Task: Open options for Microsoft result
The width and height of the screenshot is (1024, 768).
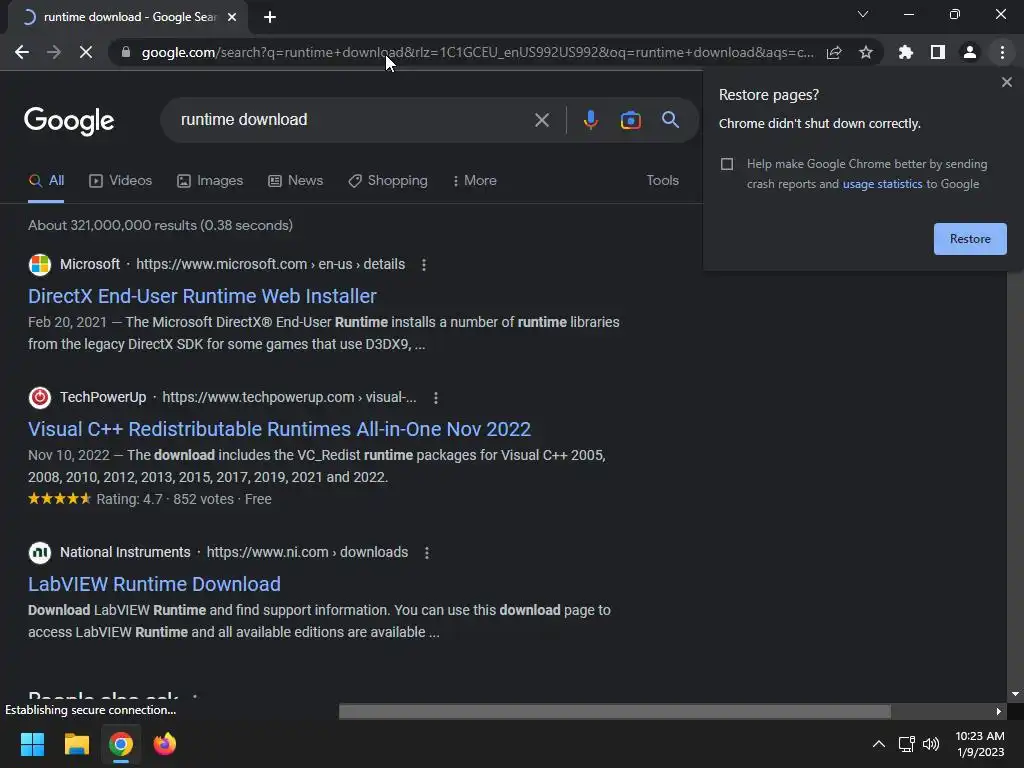Action: 424,264
